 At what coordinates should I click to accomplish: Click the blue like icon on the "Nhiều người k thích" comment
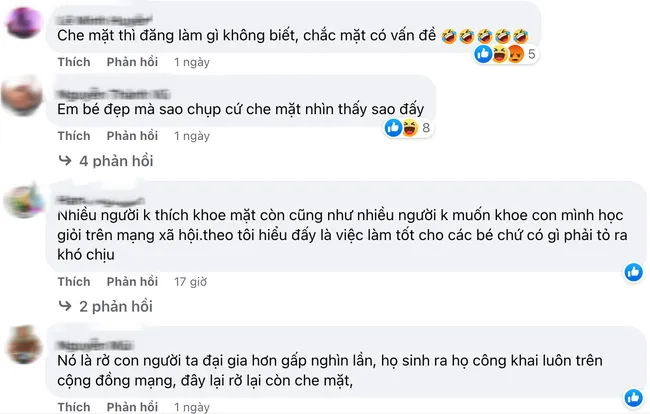[633, 272]
